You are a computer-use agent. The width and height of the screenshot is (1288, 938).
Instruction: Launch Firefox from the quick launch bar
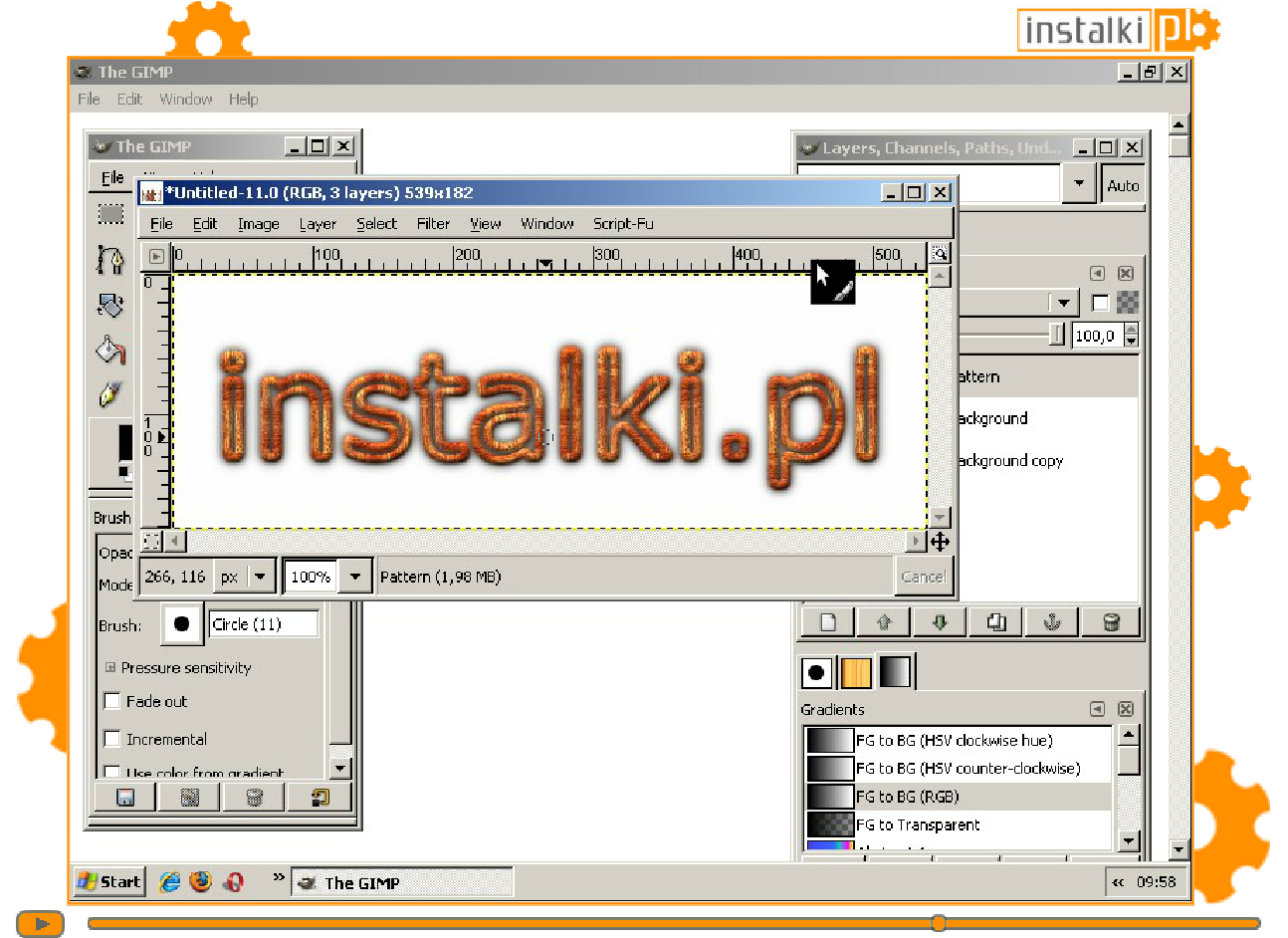201,882
